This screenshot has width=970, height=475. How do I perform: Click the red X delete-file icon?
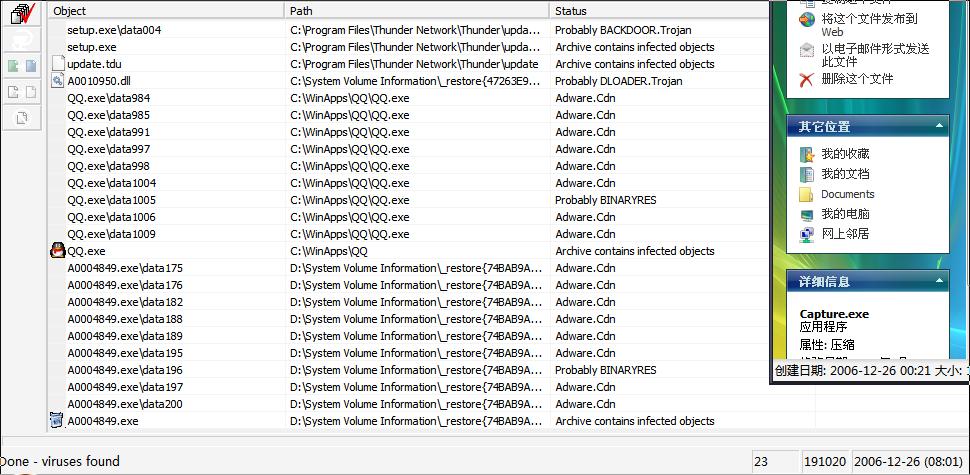click(x=806, y=79)
